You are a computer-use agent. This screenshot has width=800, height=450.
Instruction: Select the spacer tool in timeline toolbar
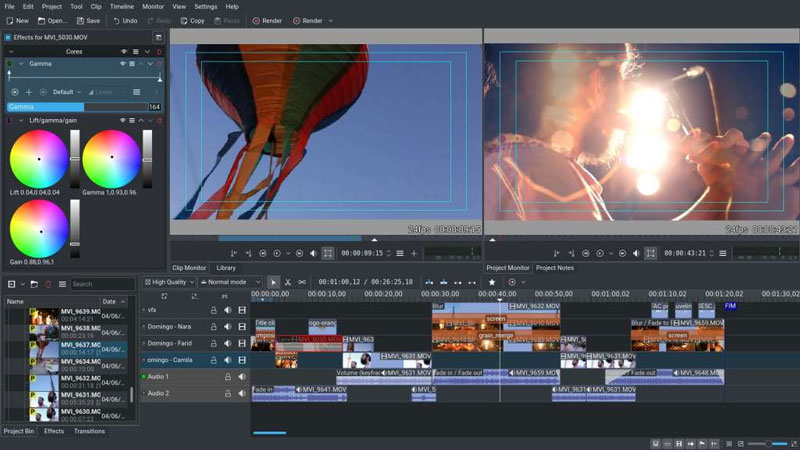point(303,282)
